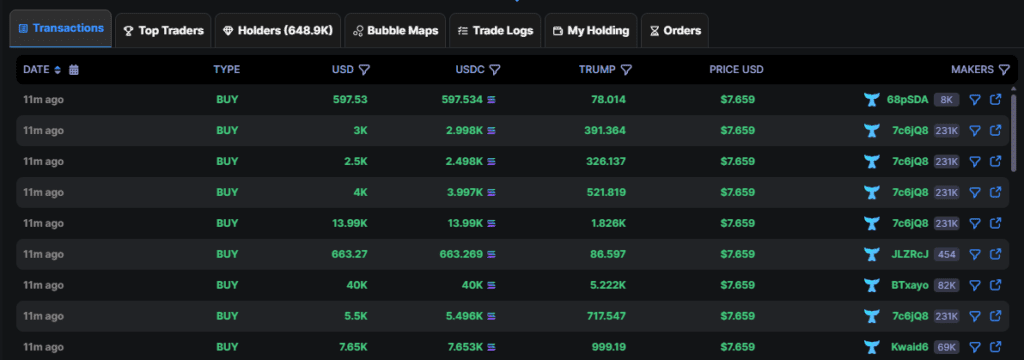Open external link for BTxayo transaction
The image size is (1024, 360).
click(995, 285)
